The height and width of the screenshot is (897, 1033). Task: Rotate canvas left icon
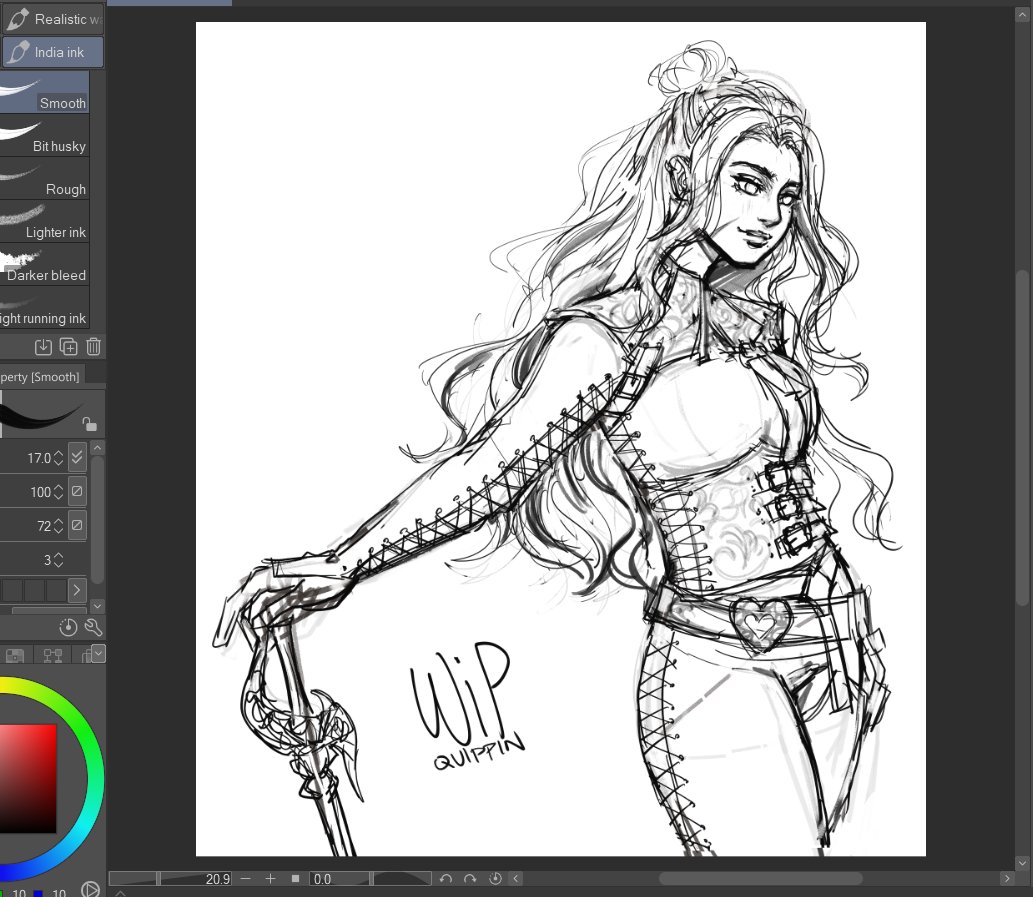point(446,879)
